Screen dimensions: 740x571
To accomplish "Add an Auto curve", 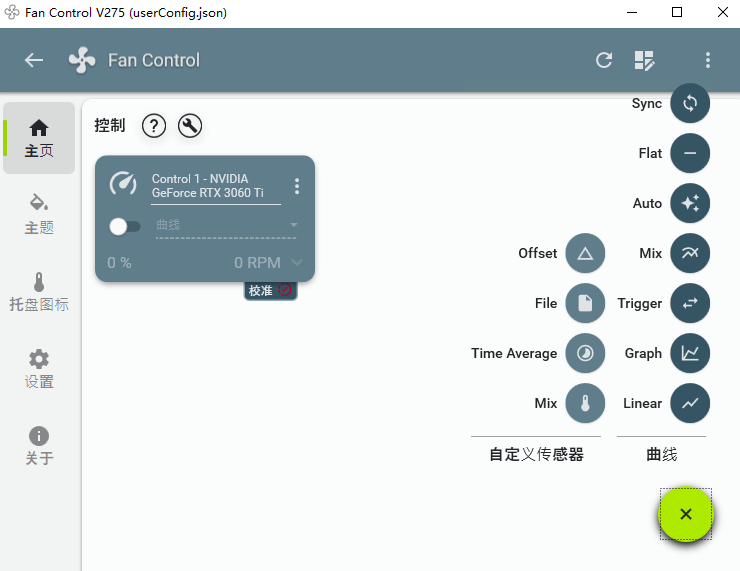I will coord(690,203).
